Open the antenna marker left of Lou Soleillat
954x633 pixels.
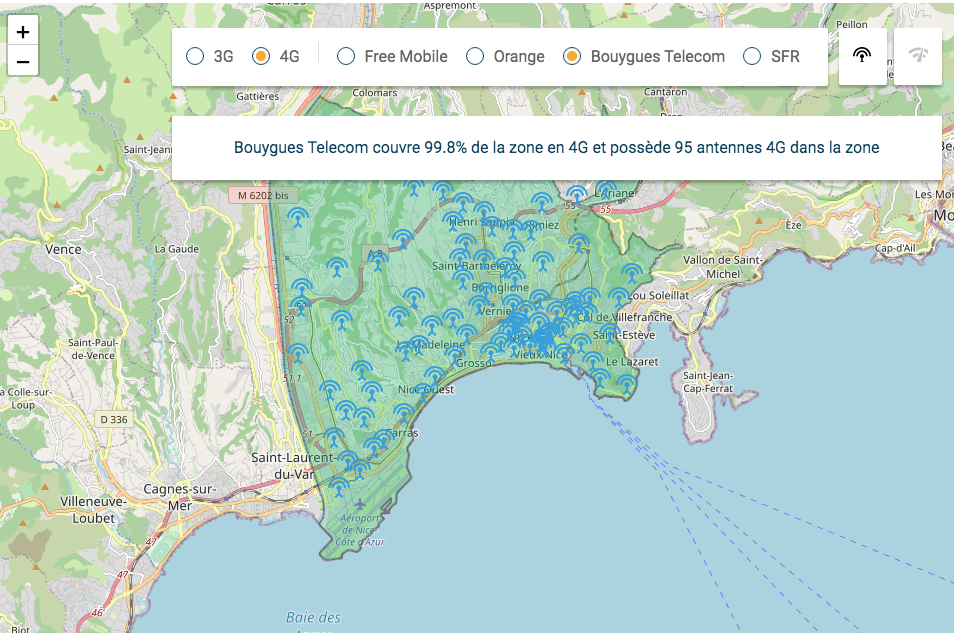coord(618,297)
